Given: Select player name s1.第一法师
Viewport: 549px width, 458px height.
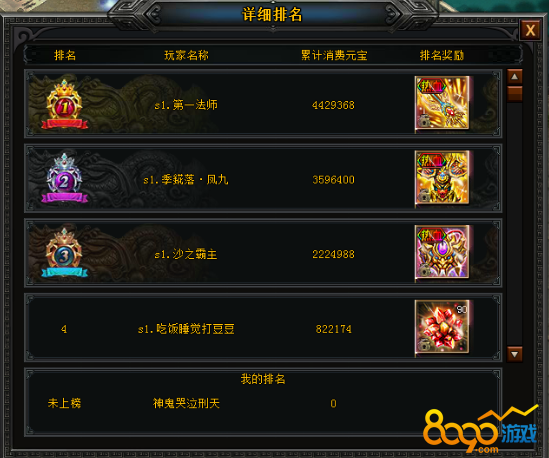Looking at the screenshot, I should pos(186,105).
